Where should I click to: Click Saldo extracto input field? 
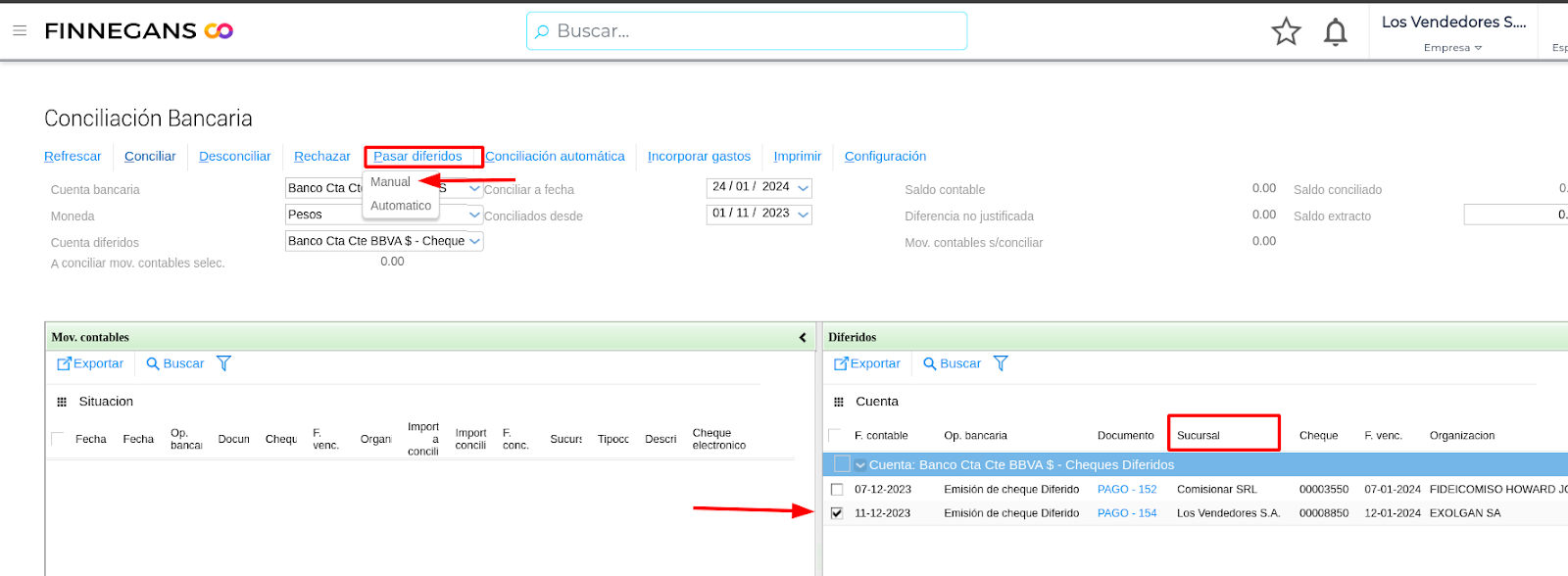pyautogui.click(x=1516, y=215)
